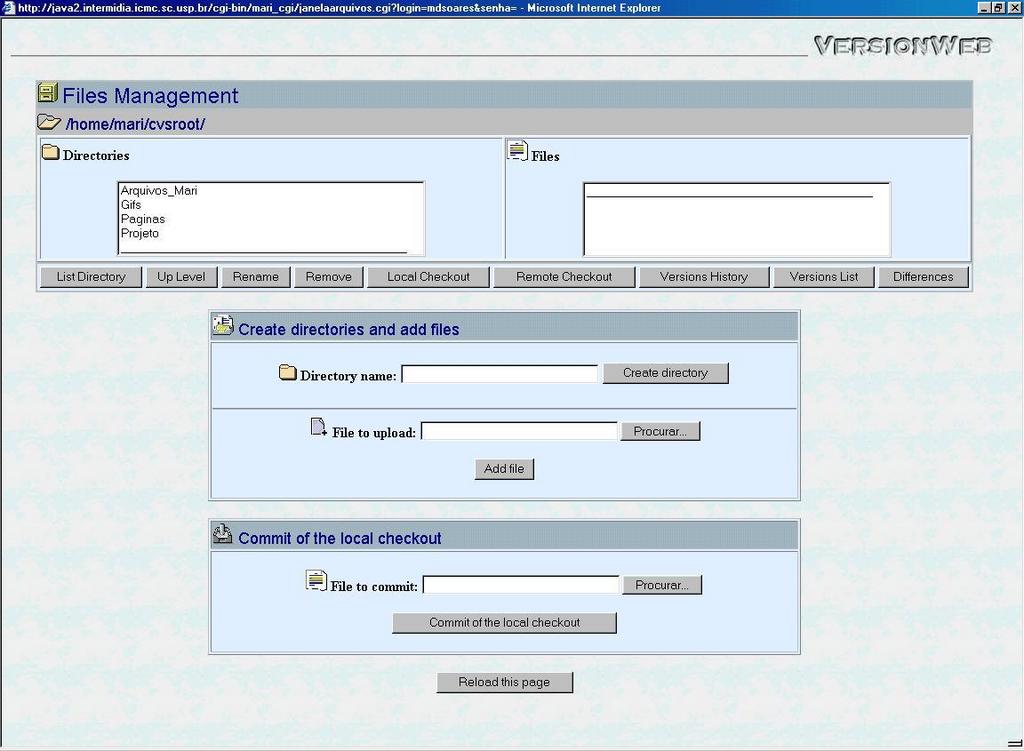Click the Files document icon

pos(517,152)
